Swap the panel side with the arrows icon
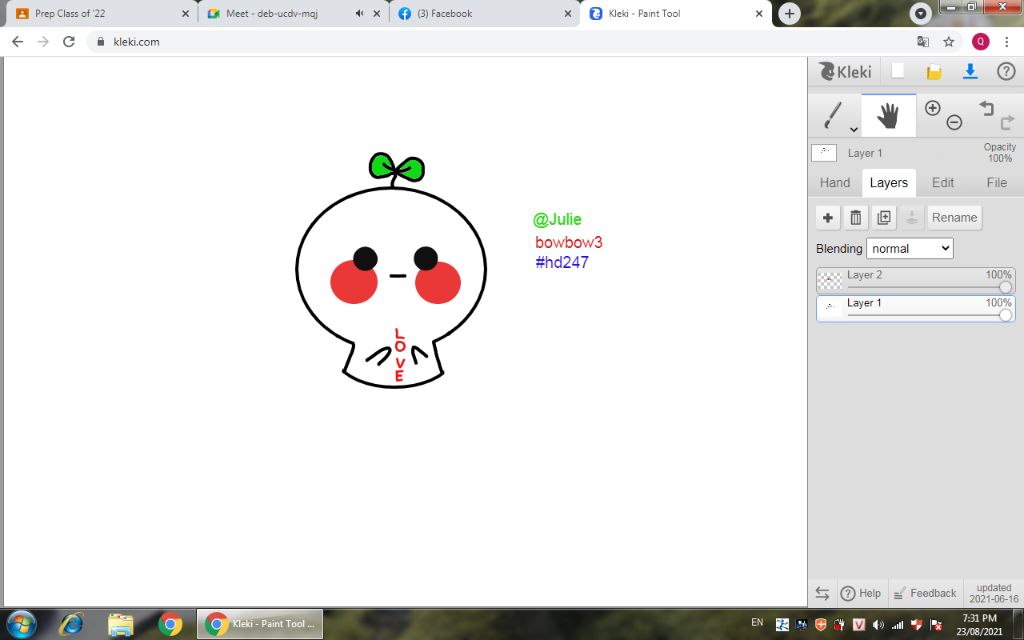 pyautogui.click(x=822, y=593)
